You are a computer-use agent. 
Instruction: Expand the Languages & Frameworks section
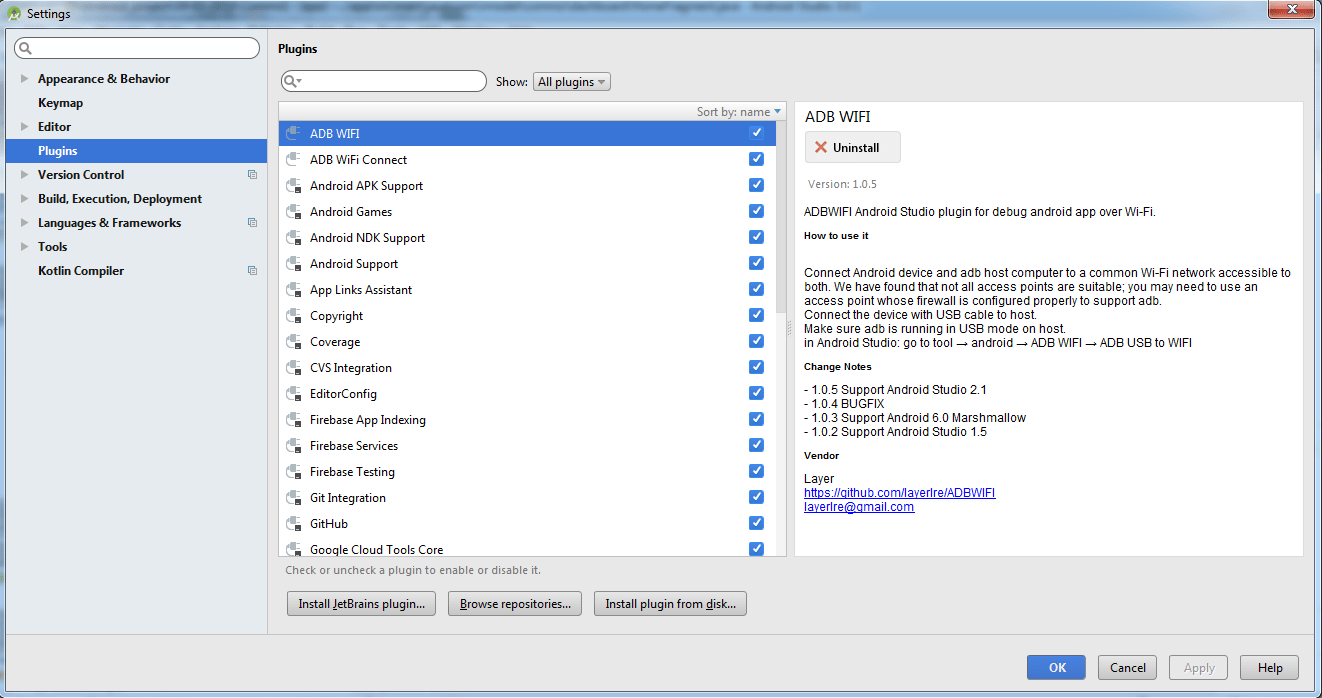[x=25, y=223]
